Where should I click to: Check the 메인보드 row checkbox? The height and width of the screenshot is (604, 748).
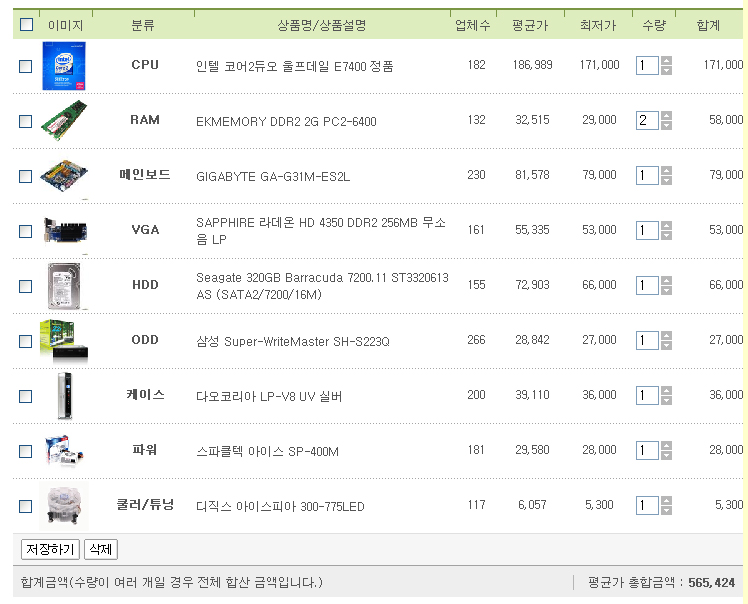25,177
